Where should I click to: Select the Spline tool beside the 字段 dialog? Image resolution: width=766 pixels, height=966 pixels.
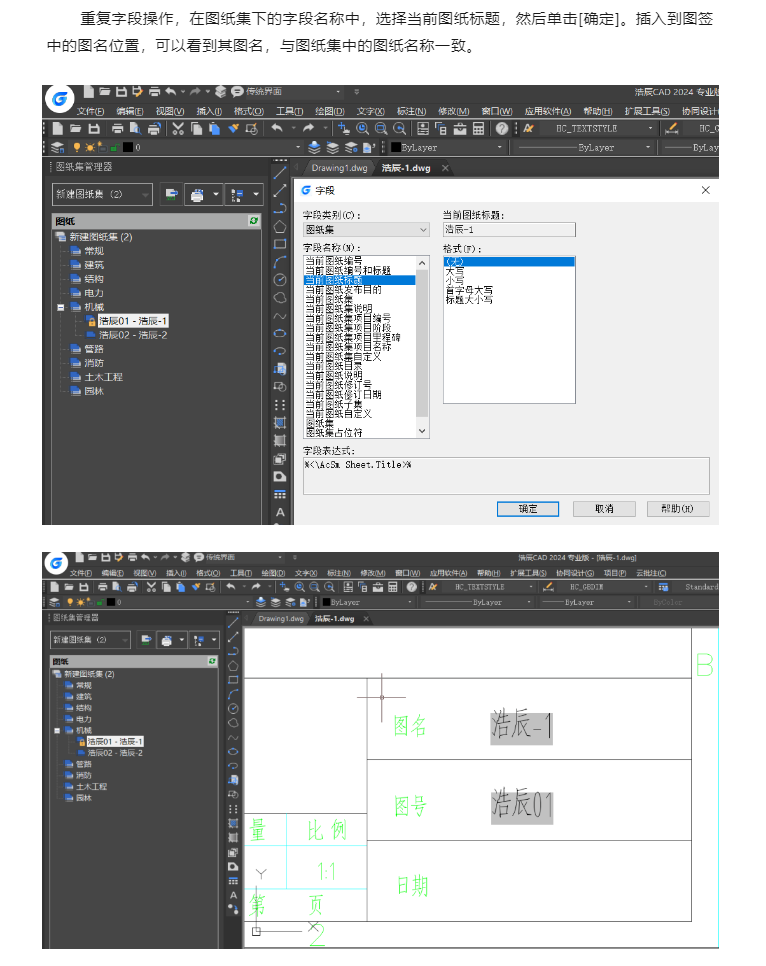pos(280,315)
